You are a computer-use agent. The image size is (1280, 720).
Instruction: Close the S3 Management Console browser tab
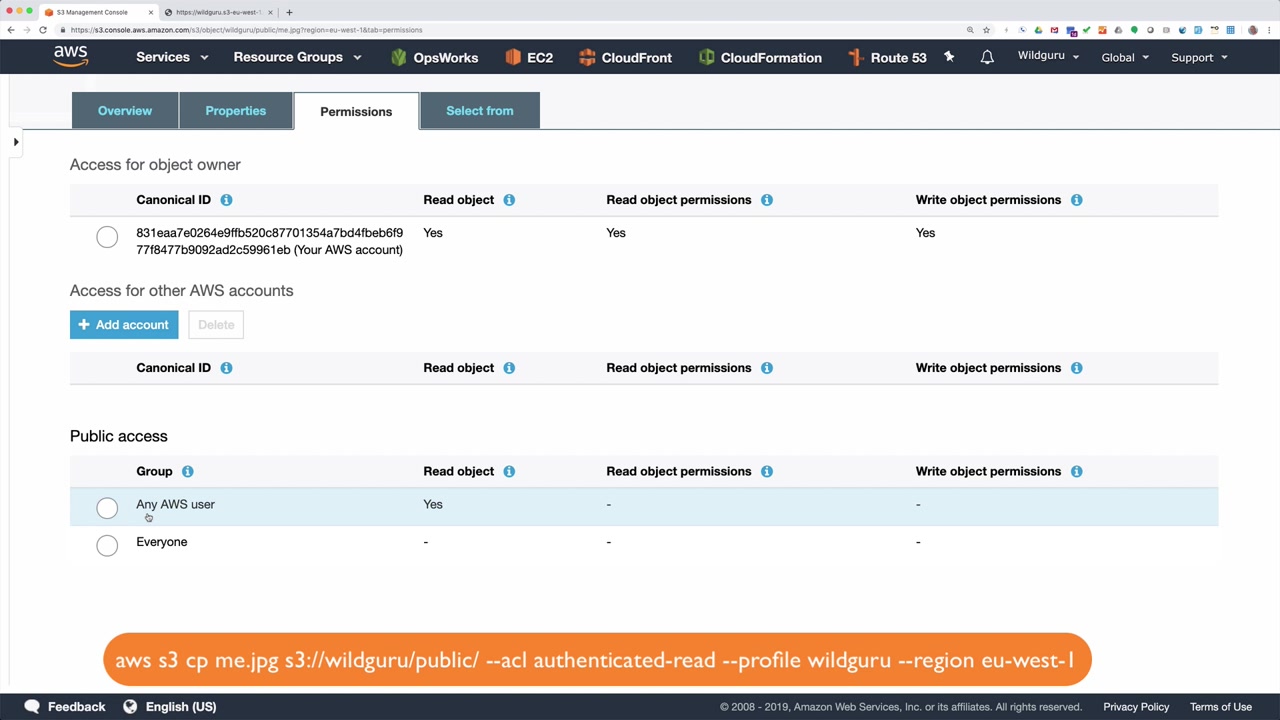[x=151, y=12]
